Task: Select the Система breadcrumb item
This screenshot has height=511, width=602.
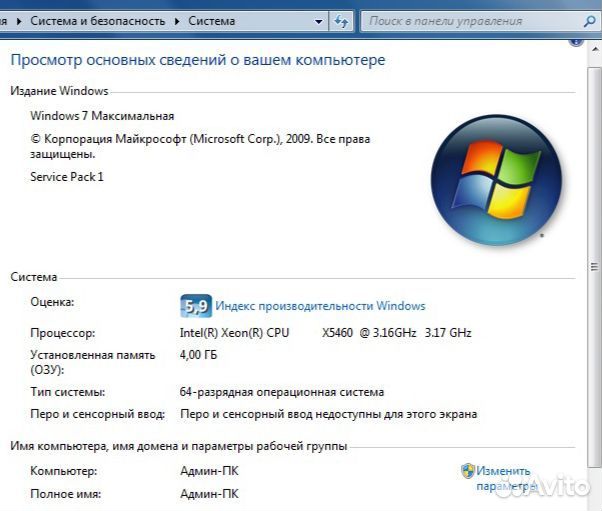Action: pos(212,20)
